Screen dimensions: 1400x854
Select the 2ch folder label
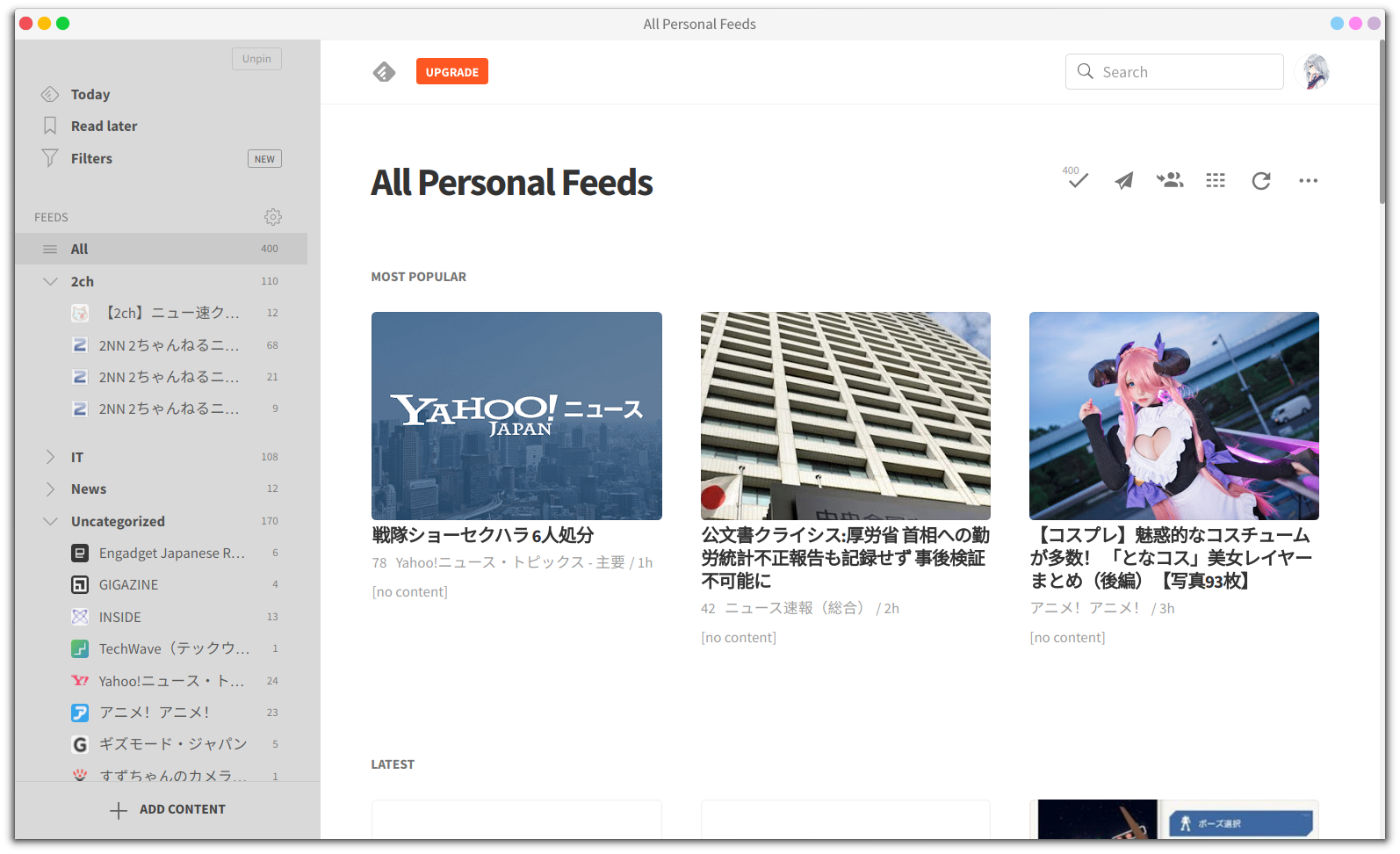[83, 281]
